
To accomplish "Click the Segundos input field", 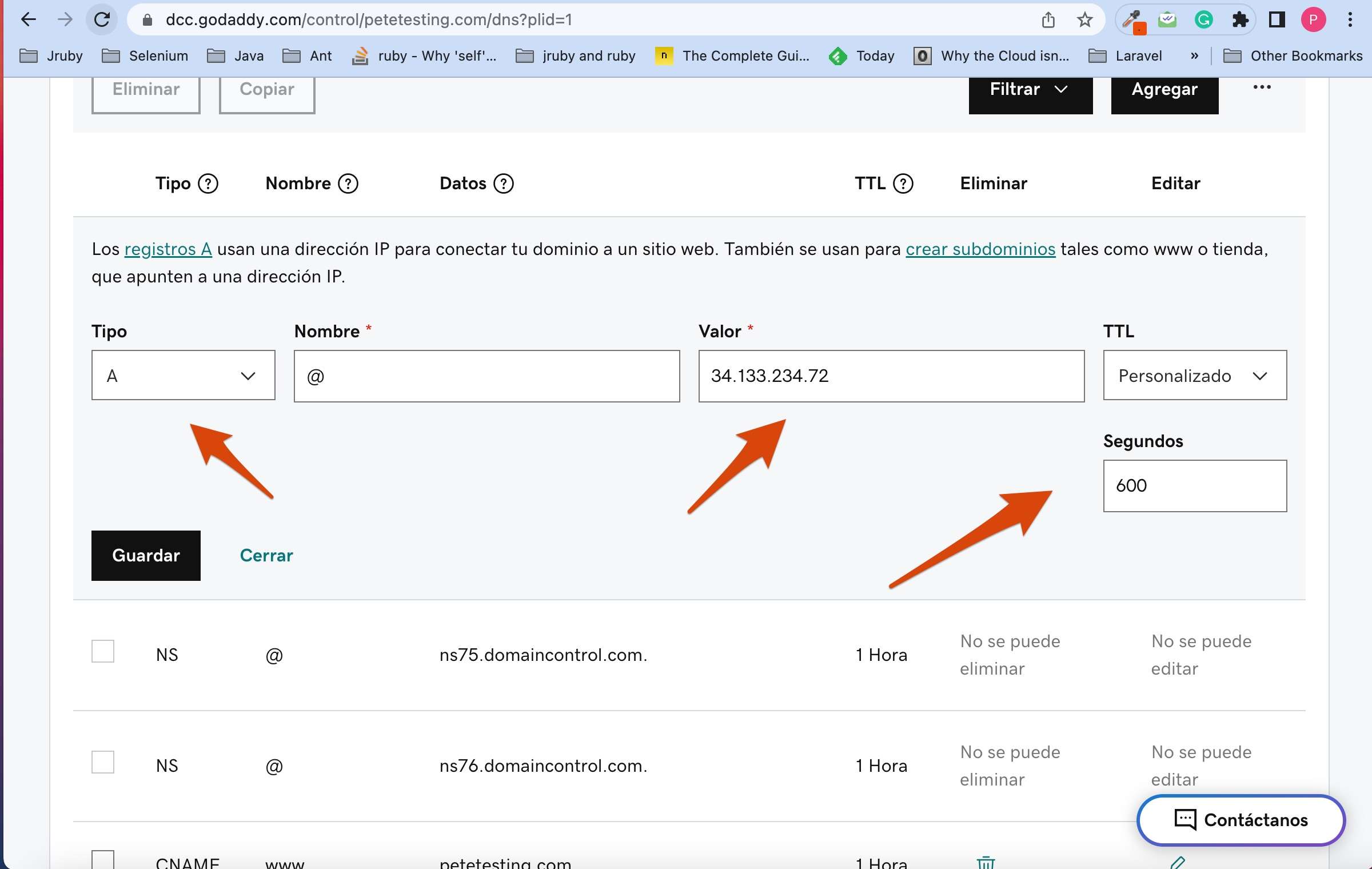I will 1194,485.
